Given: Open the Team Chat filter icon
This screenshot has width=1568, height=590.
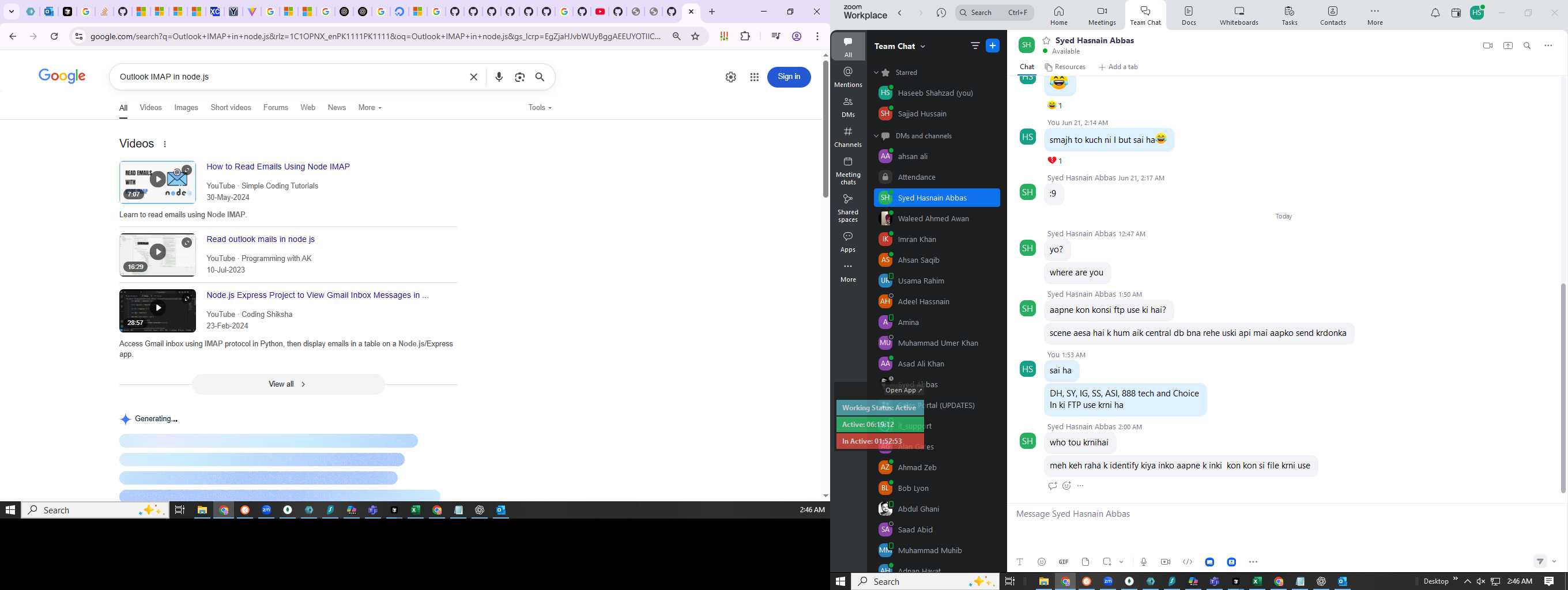Looking at the screenshot, I should 975,46.
